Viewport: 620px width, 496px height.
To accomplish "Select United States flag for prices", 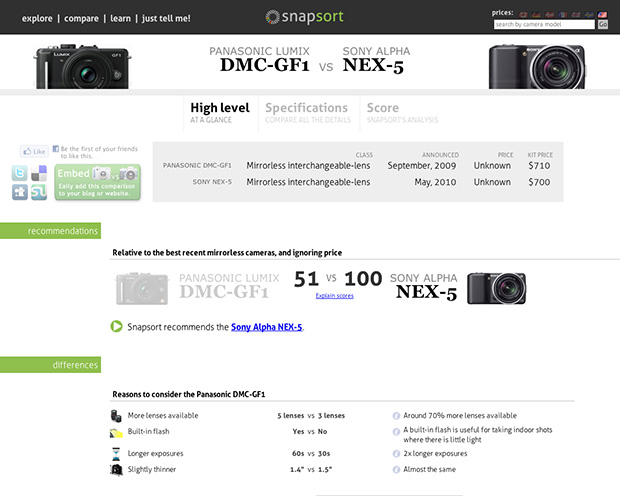I will click(x=602, y=15).
